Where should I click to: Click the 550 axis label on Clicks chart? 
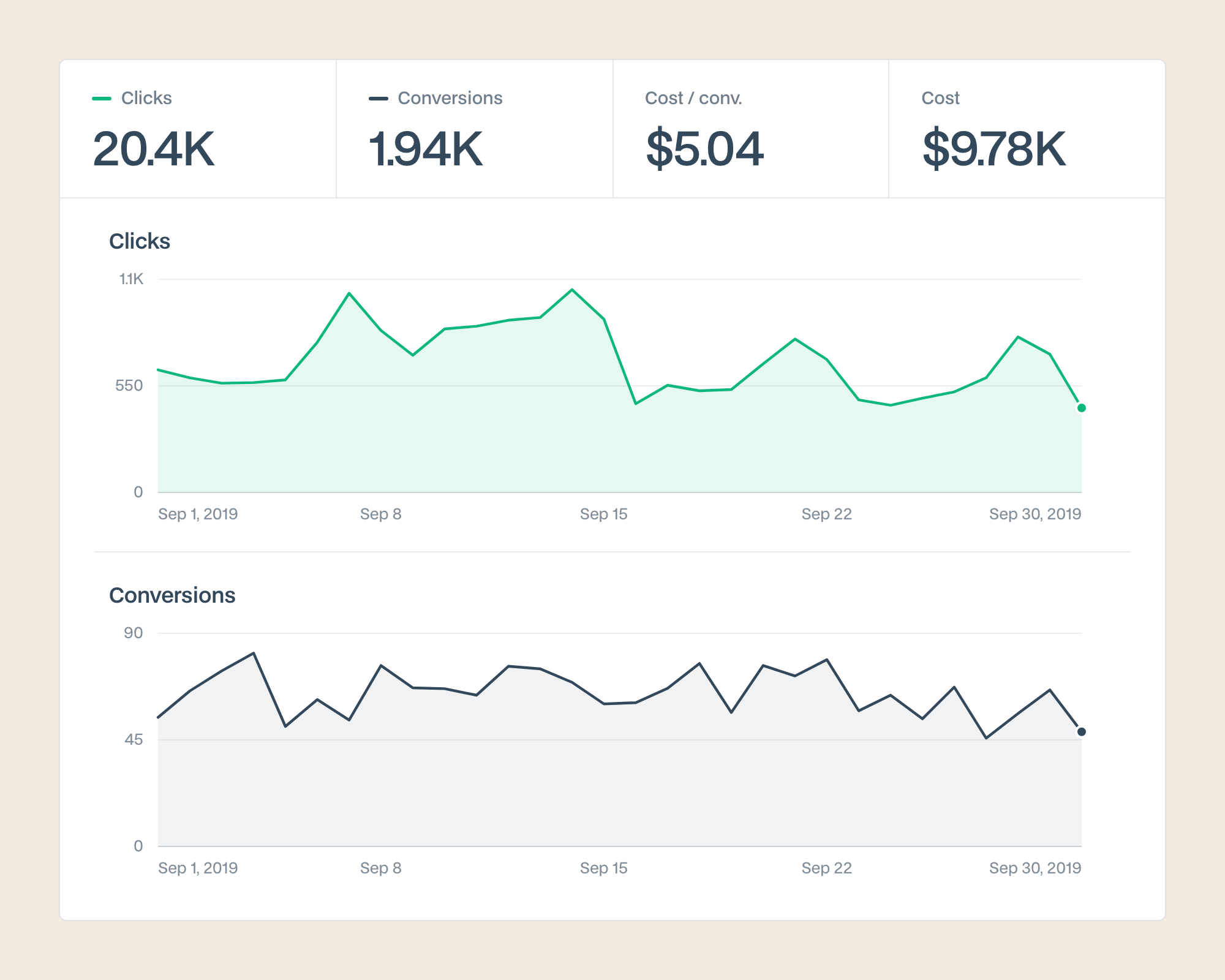point(129,386)
